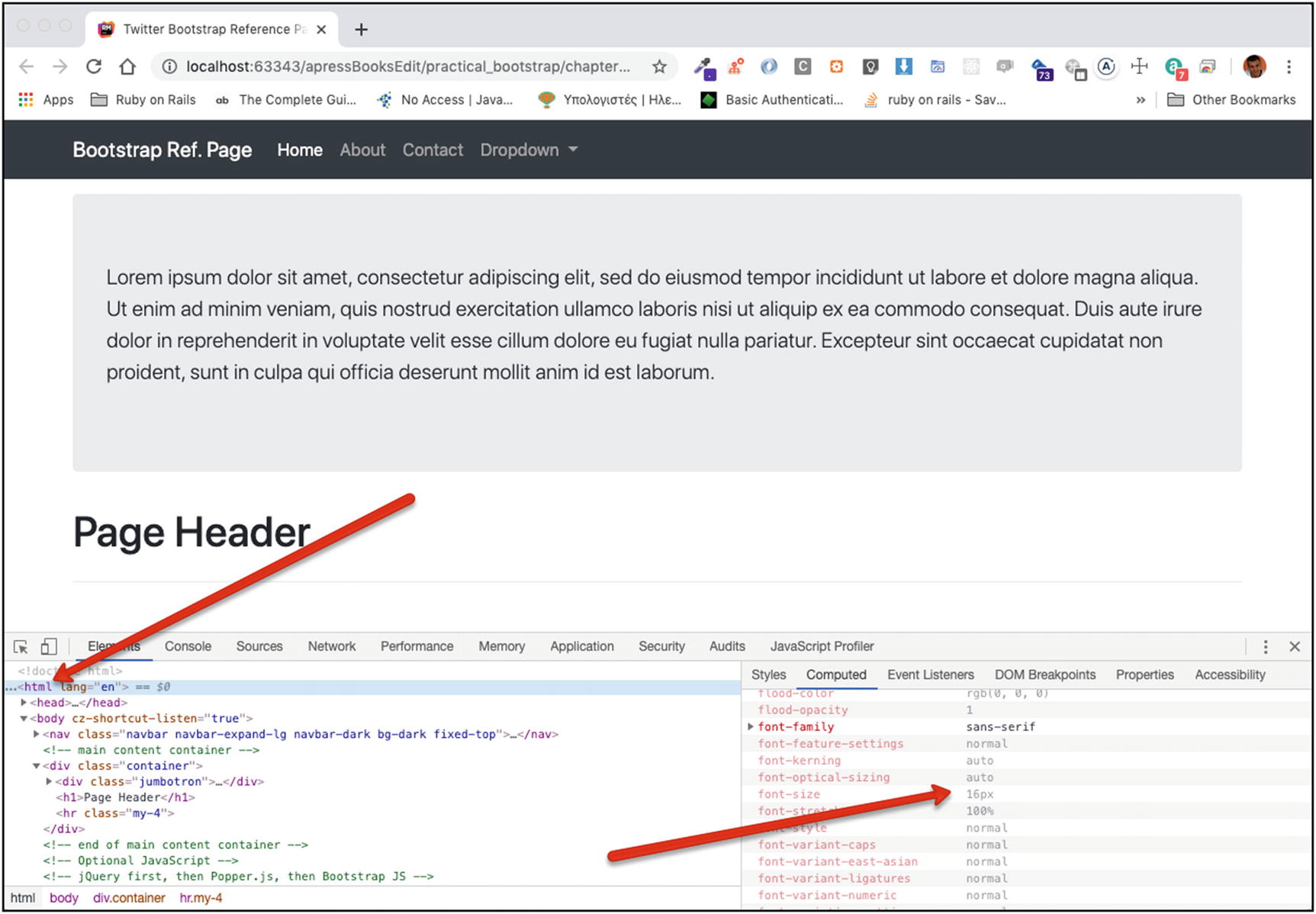This screenshot has height=914, width=1316.
Task: Reload the current page
Action: pos(94,67)
